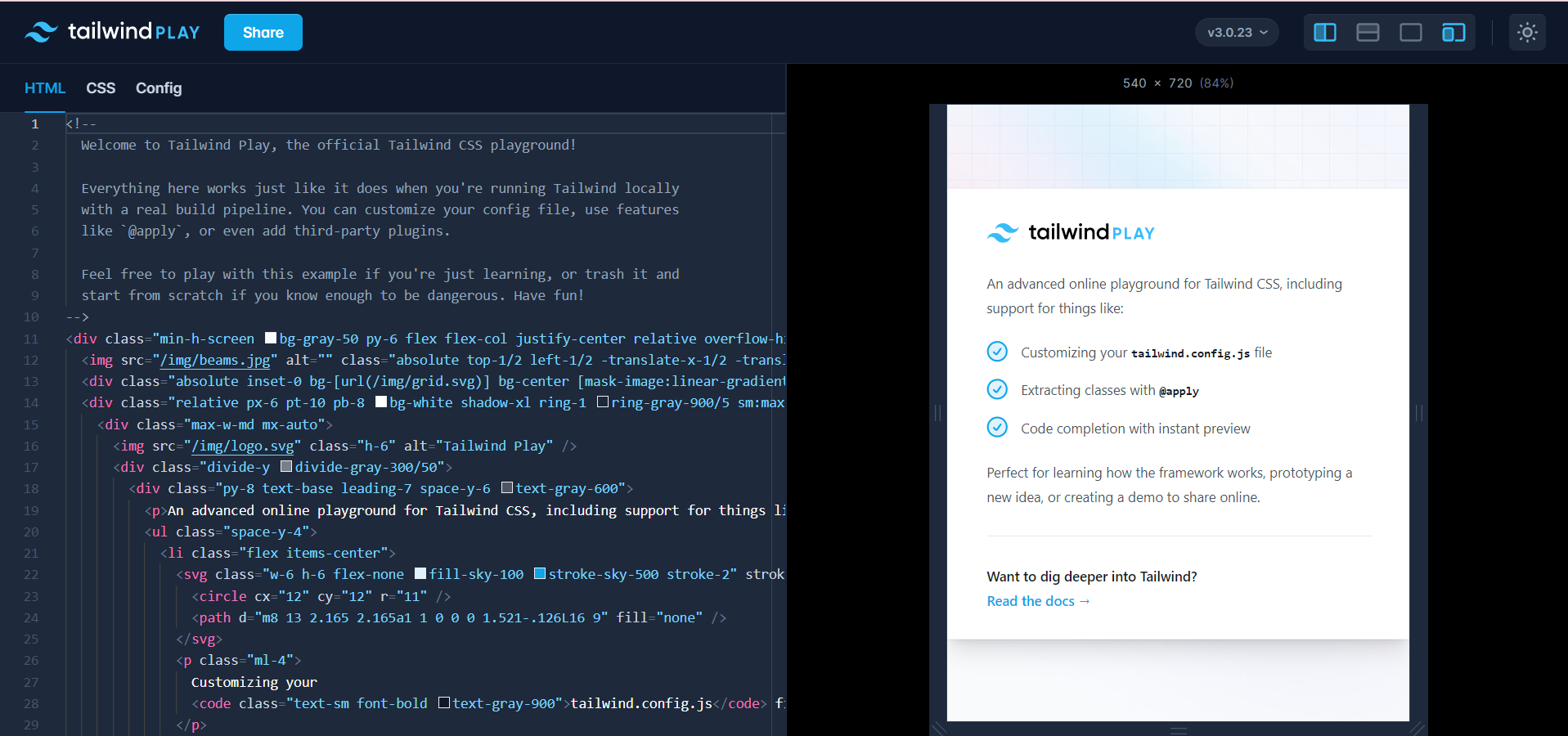The height and width of the screenshot is (736, 1568).
Task: Click the Tailwind Play logo in header
Action: [113, 32]
